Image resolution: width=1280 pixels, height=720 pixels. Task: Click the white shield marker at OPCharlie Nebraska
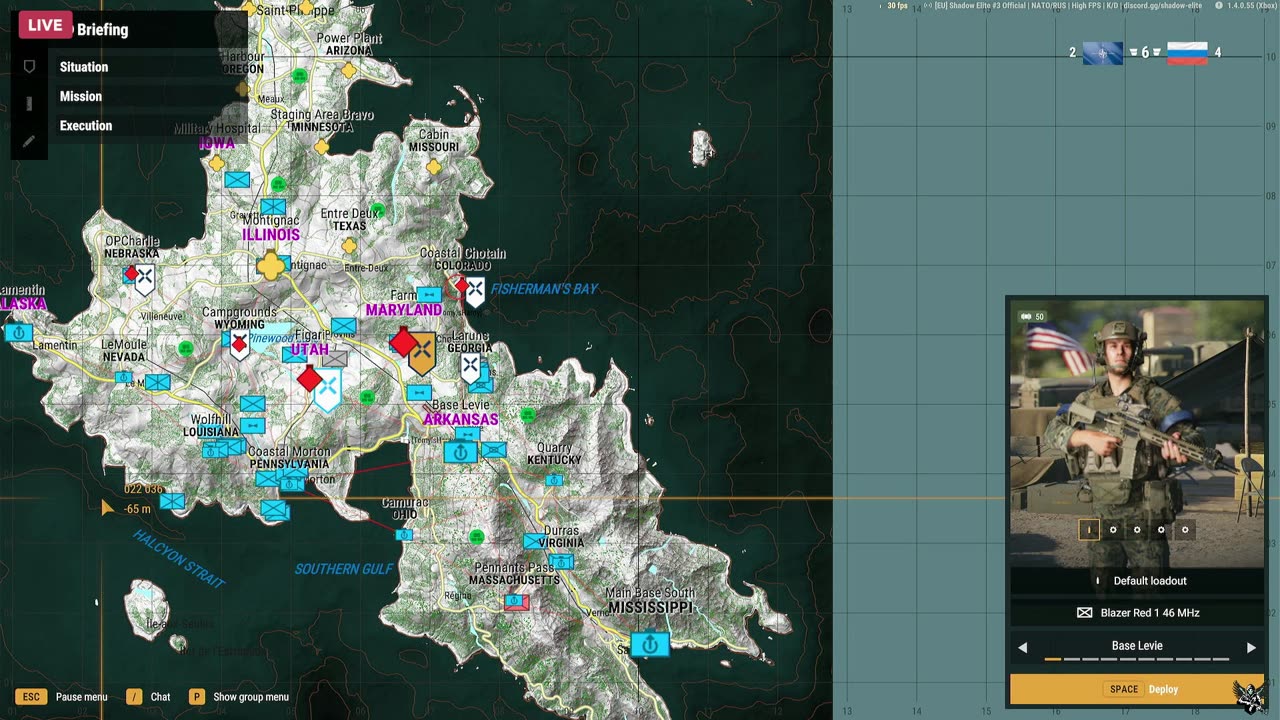coord(144,279)
